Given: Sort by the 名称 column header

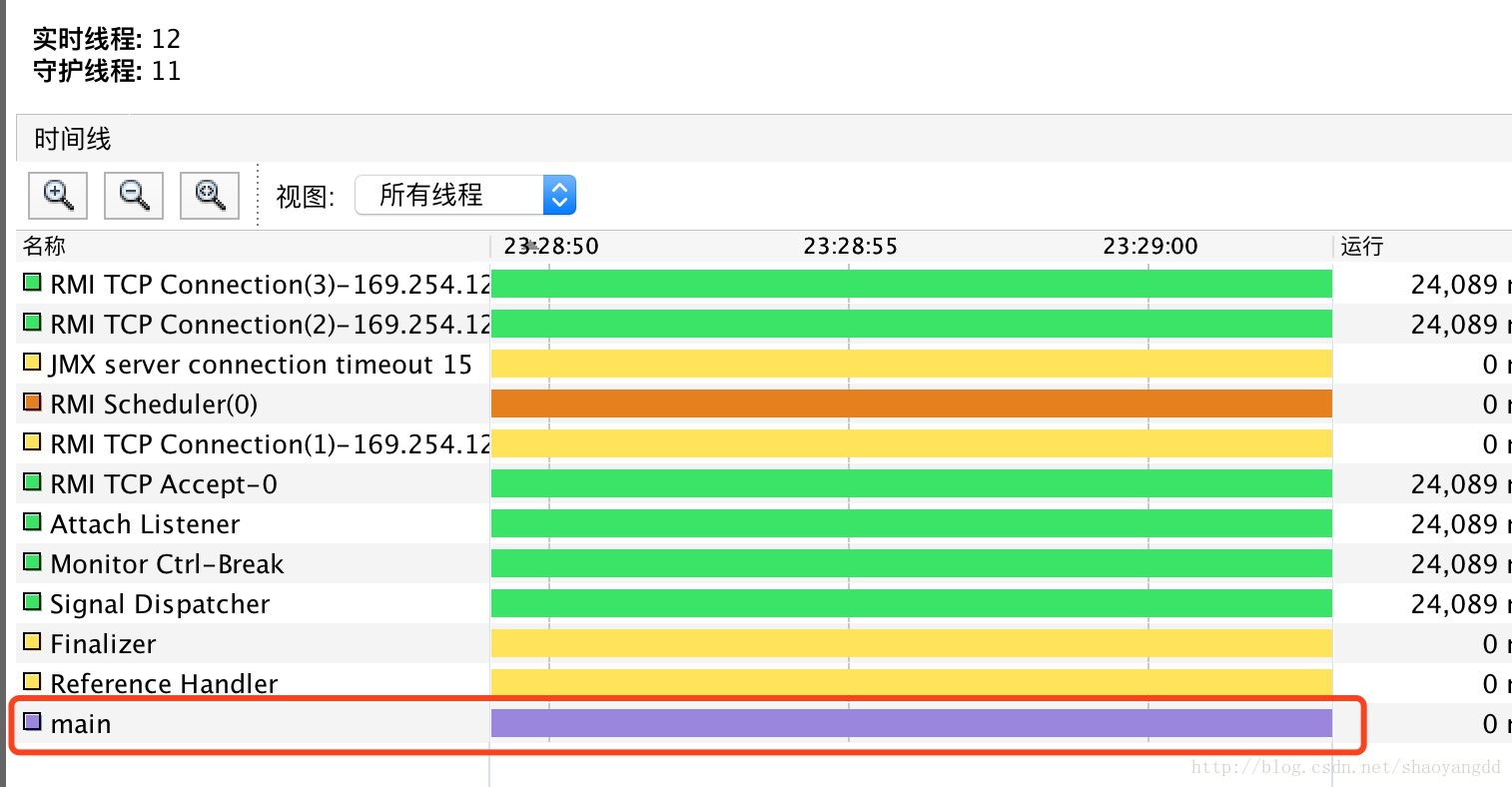Looking at the screenshot, I should pos(45,246).
